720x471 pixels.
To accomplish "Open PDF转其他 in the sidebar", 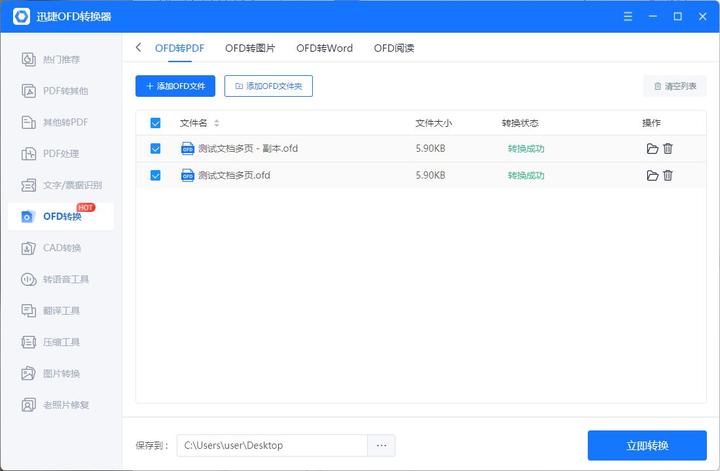I will [x=61, y=91].
